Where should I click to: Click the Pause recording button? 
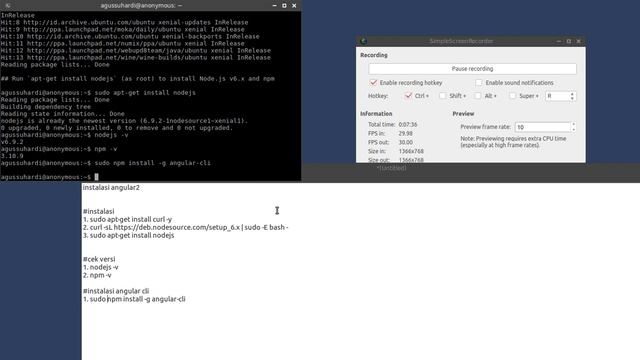click(472, 69)
